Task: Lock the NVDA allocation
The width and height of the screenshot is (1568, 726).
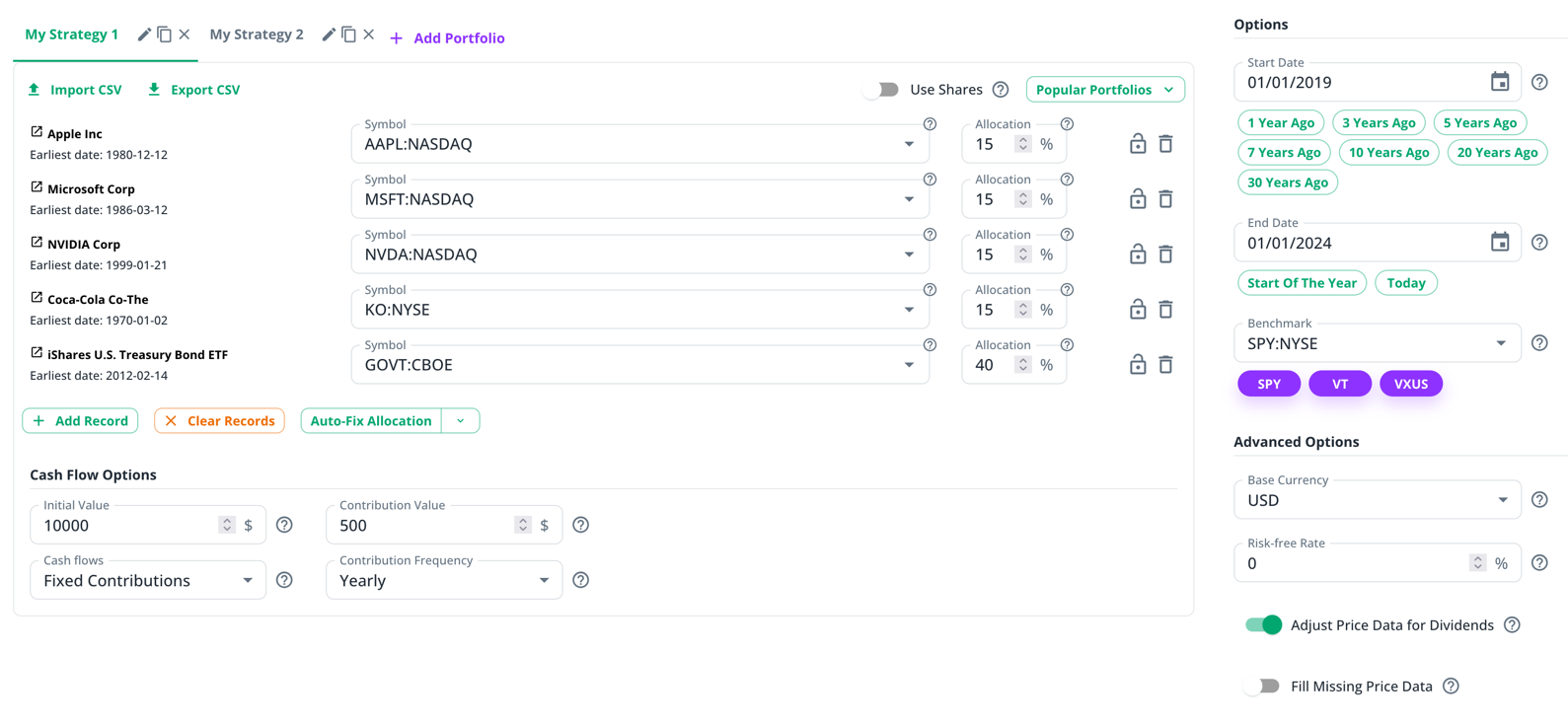Action: (1138, 254)
